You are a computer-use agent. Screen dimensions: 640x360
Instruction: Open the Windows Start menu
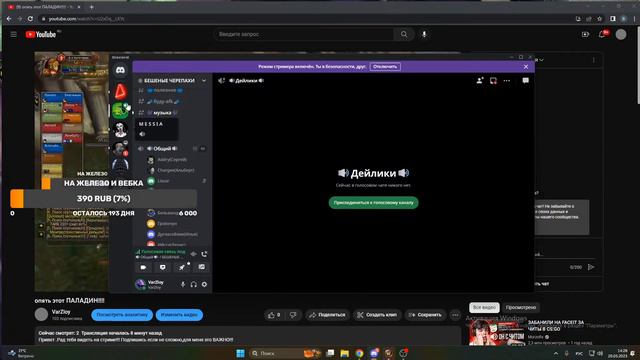click(x=240, y=353)
